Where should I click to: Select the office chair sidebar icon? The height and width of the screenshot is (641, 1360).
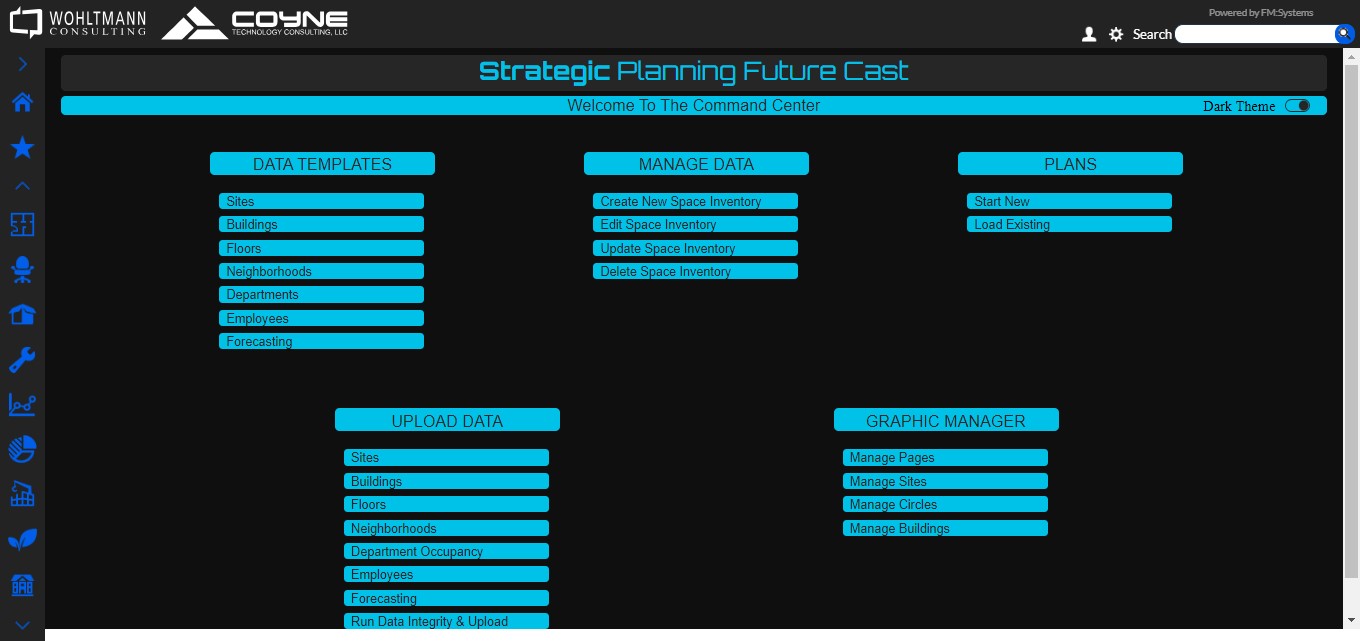[x=22, y=269]
